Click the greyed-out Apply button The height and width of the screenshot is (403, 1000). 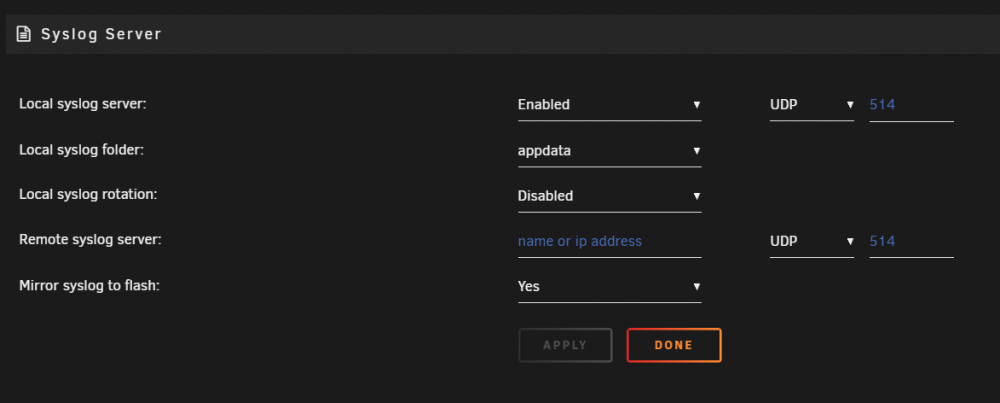click(x=565, y=345)
